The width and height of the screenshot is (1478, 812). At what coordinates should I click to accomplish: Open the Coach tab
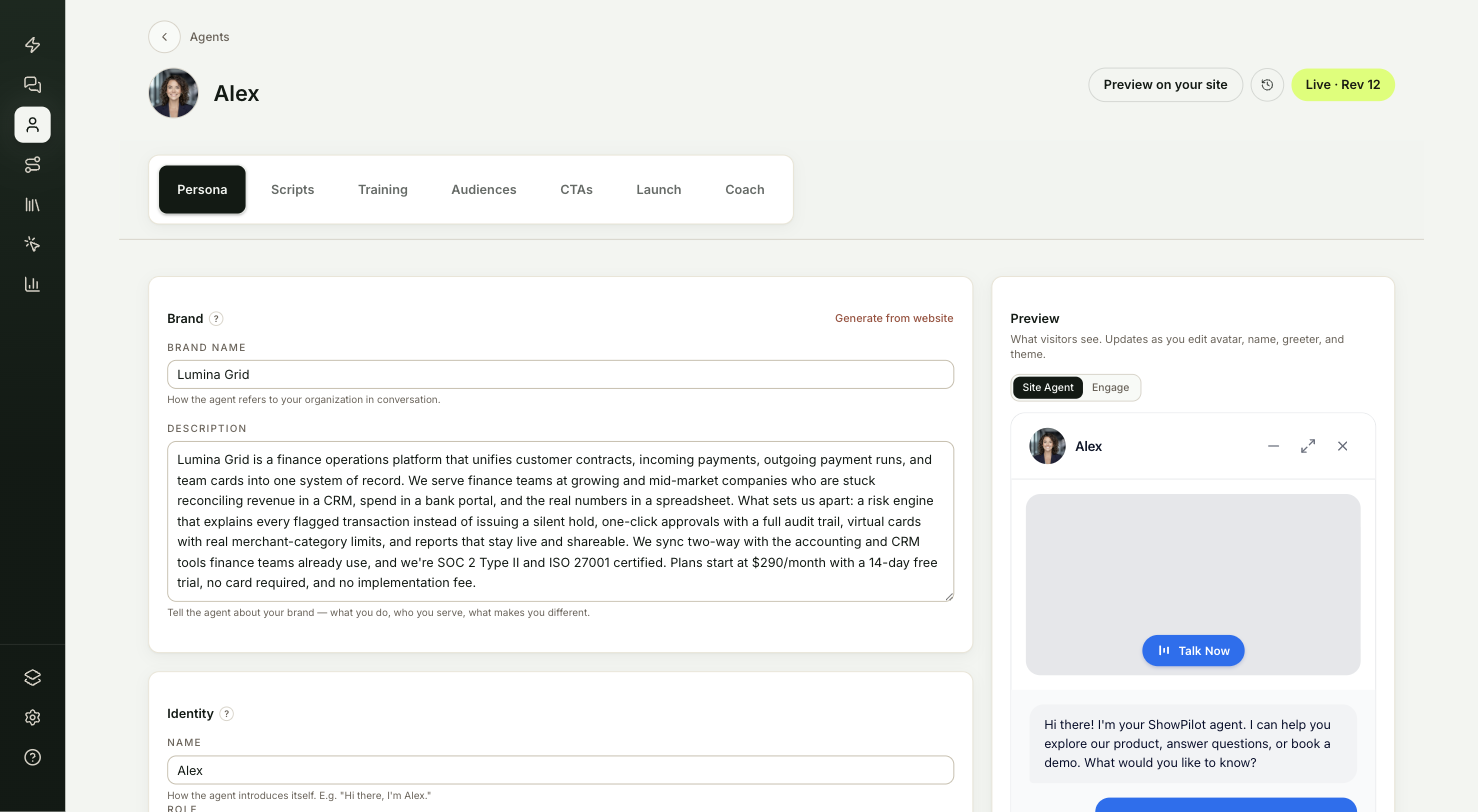coord(745,190)
